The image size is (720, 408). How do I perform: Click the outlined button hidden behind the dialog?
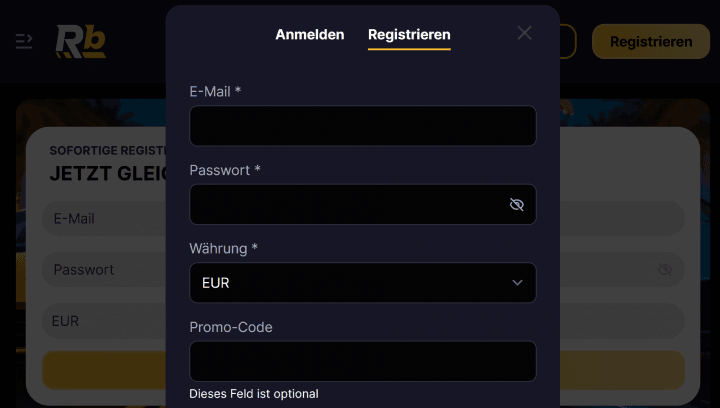(x=568, y=41)
